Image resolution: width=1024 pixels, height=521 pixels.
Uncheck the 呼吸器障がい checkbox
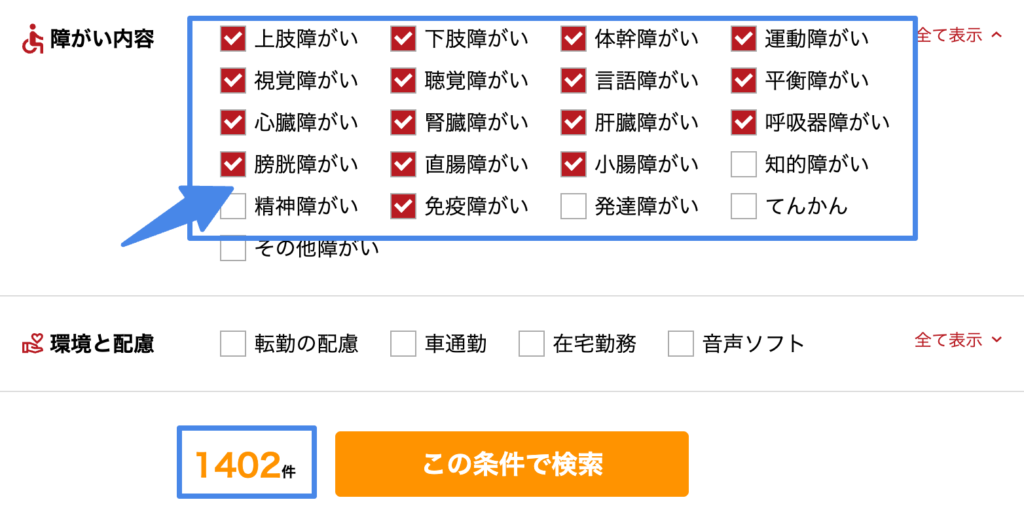coord(743,122)
